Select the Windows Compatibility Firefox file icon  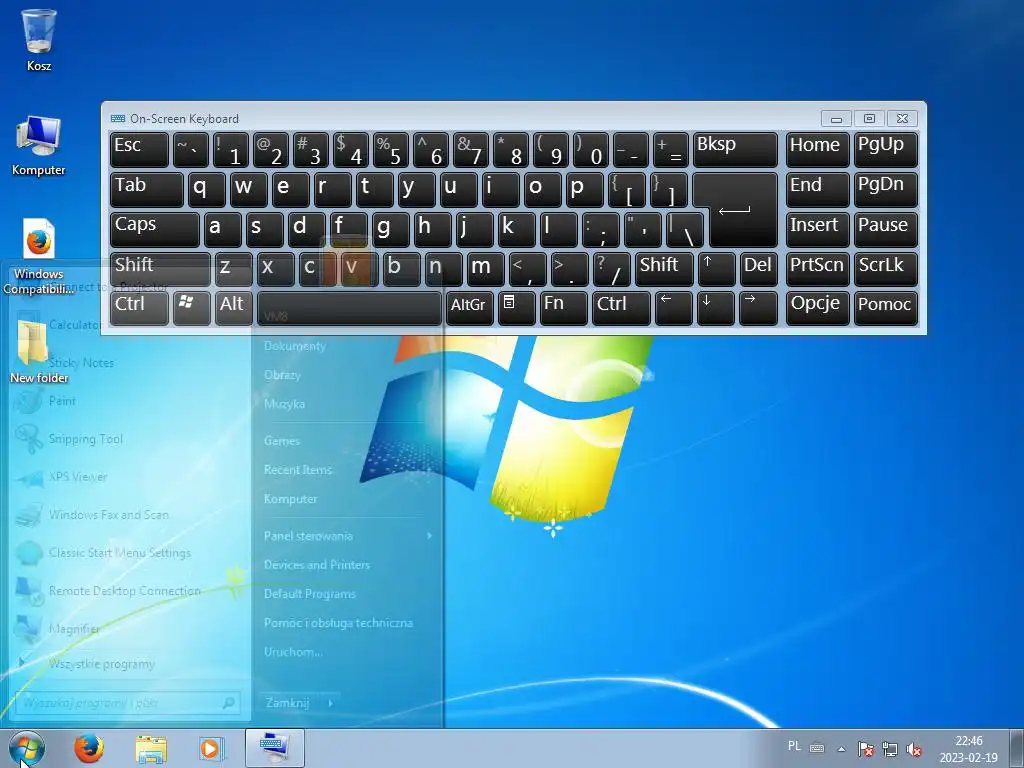39,256
